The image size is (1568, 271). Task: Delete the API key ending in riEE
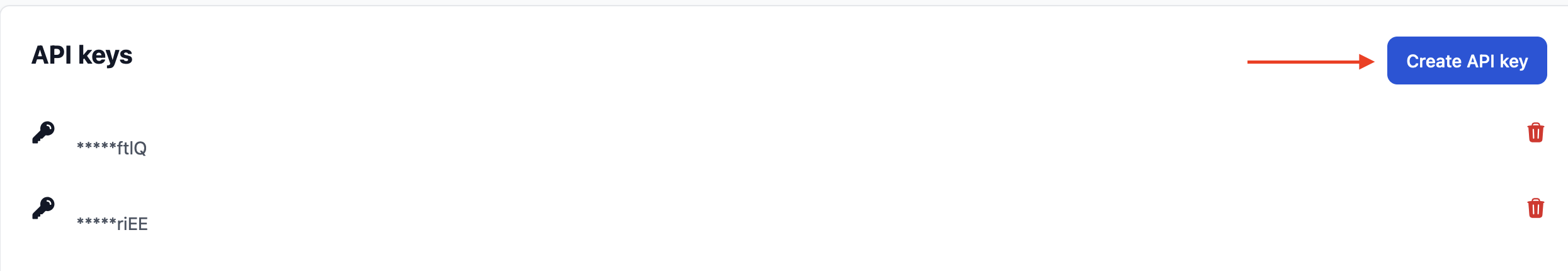pos(1535,208)
